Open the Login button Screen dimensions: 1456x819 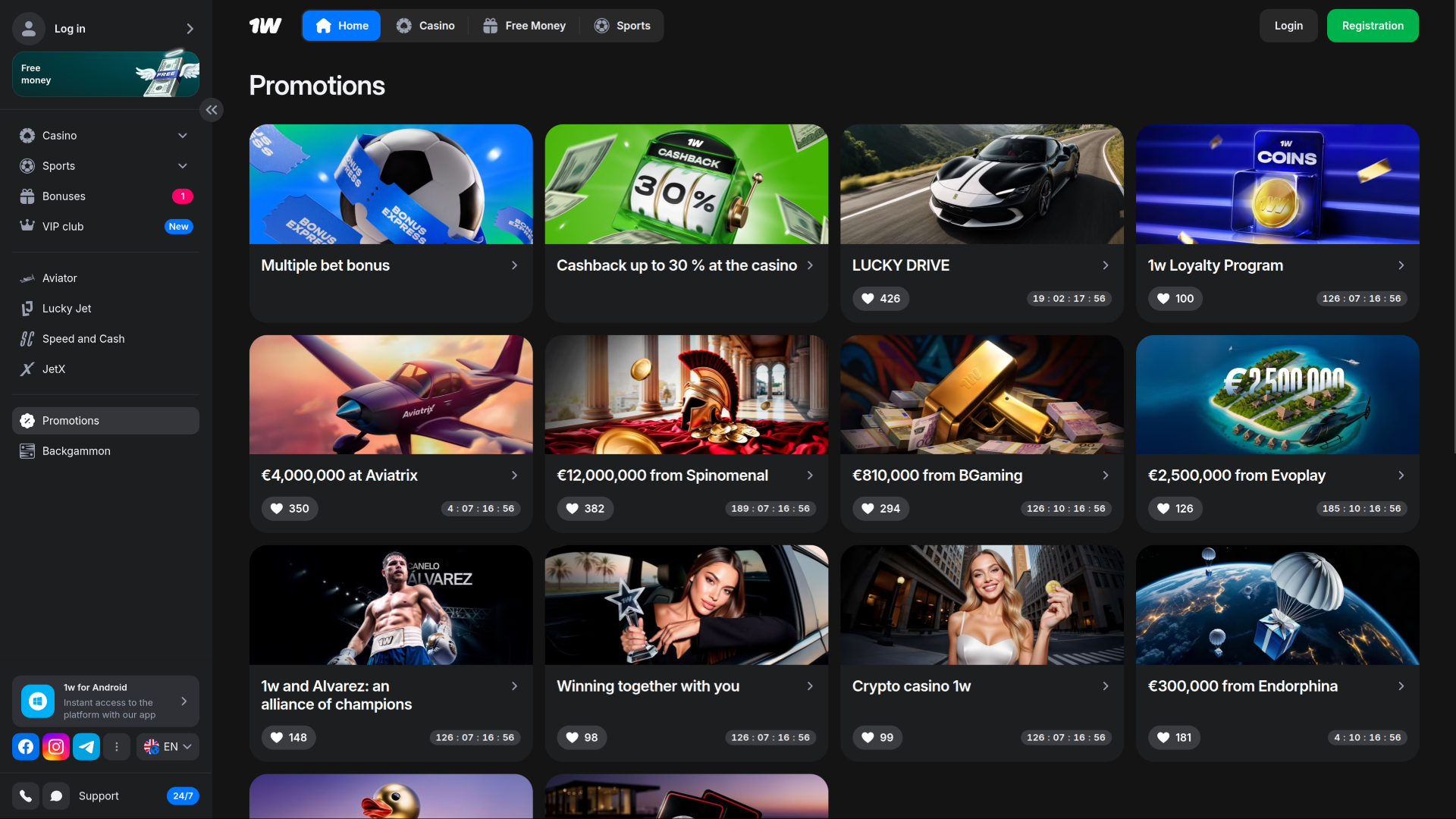tap(1288, 25)
